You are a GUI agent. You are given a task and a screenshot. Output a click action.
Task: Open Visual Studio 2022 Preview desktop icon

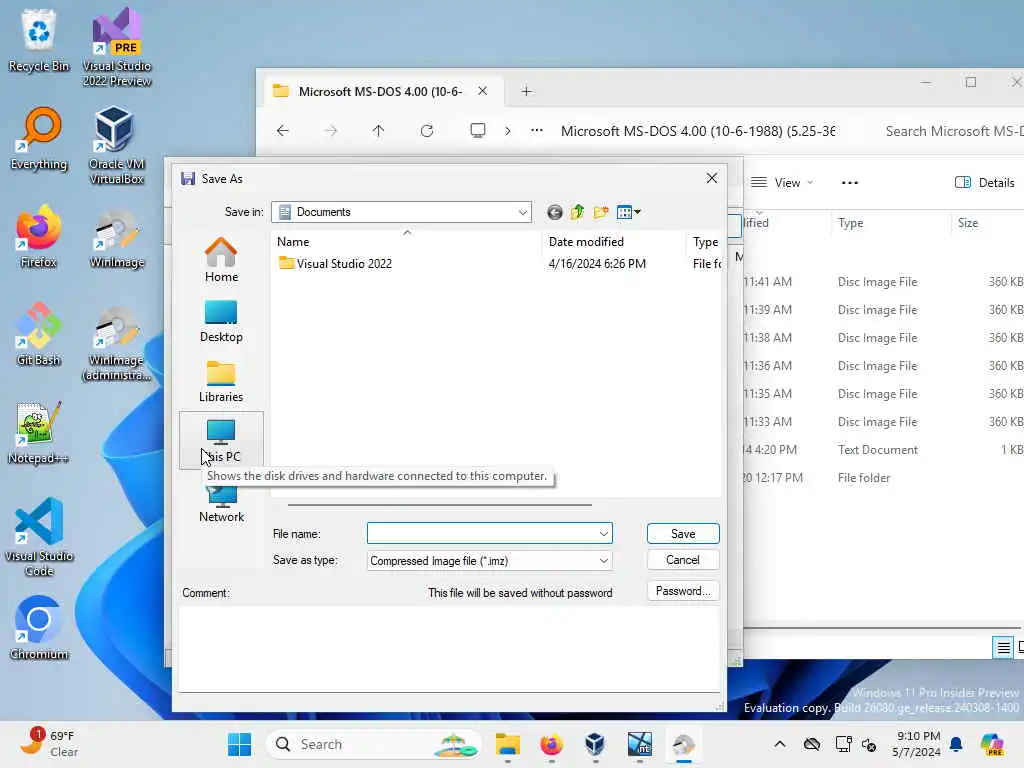[x=117, y=47]
